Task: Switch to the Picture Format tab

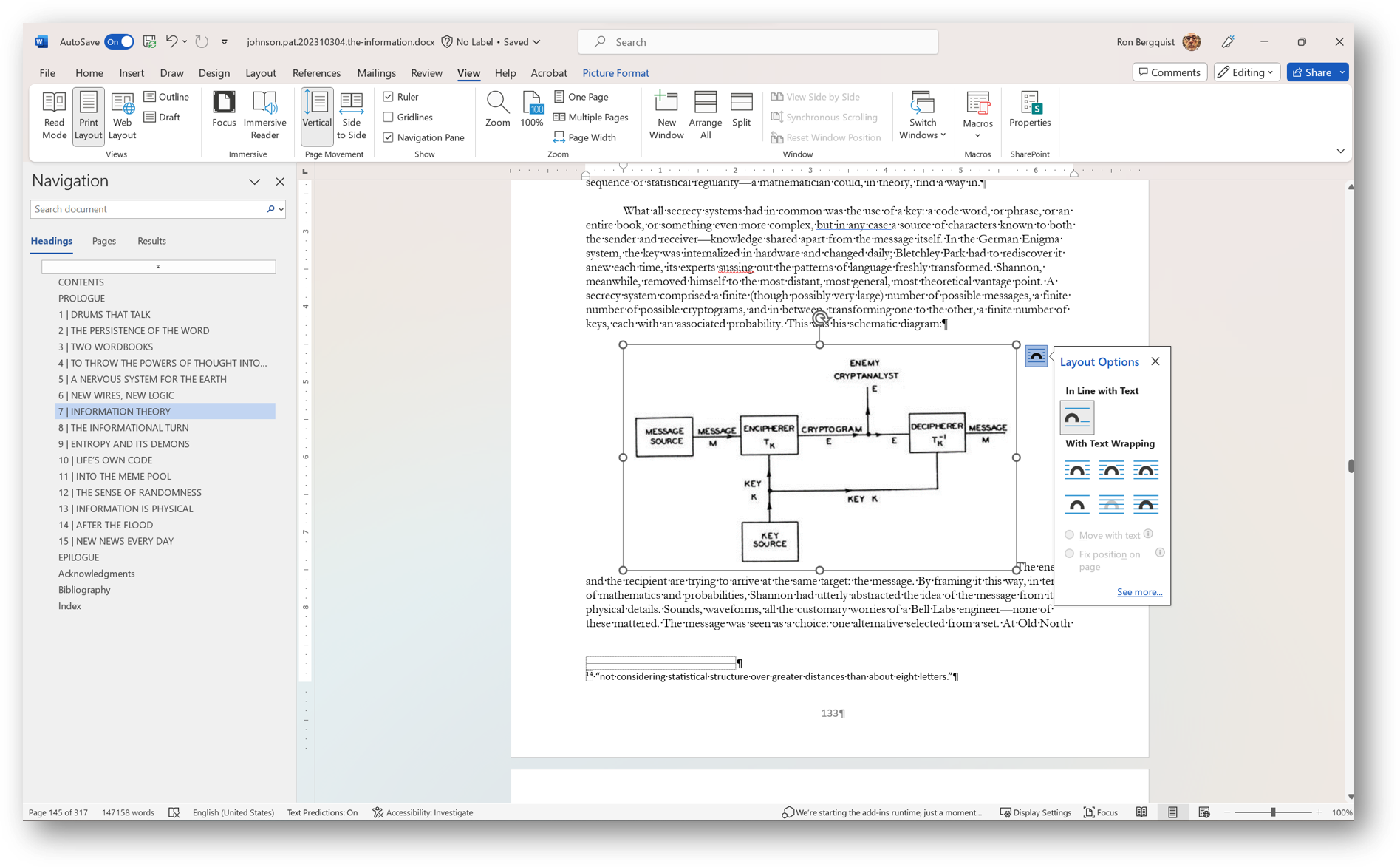Action: (615, 72)
